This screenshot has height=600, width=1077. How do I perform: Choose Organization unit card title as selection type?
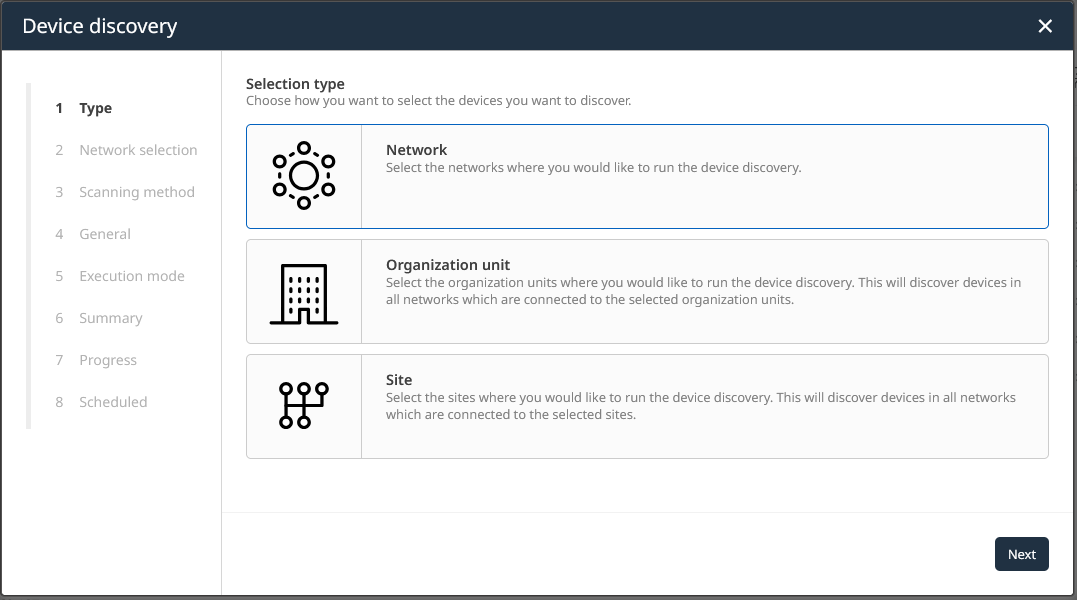coord(448,265)
